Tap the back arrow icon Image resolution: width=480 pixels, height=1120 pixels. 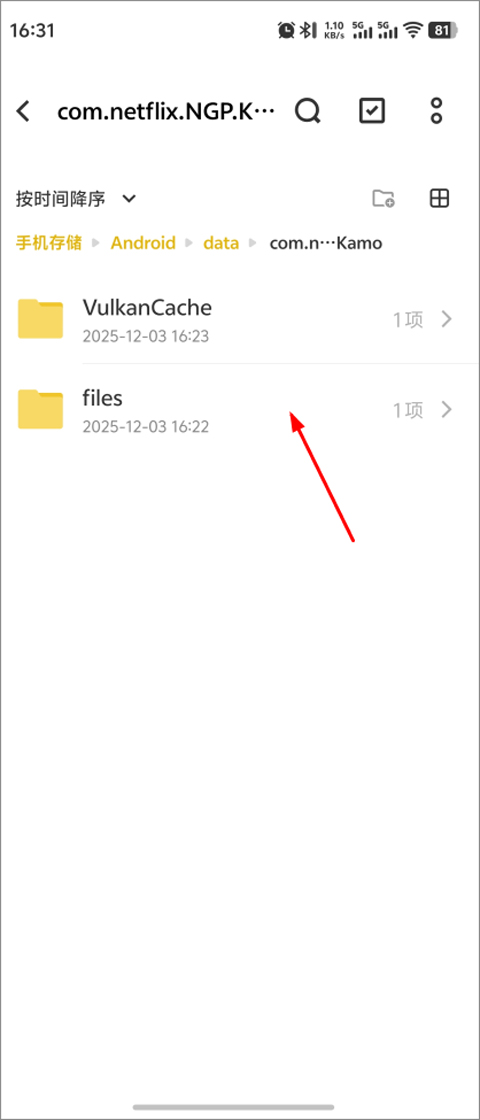tap(24, 111)
